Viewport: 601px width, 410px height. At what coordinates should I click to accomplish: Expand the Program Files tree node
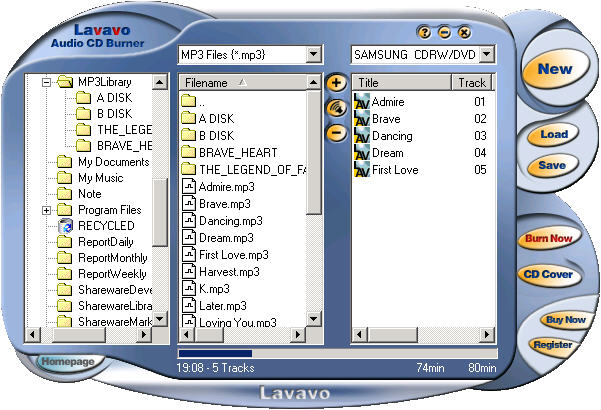pyautogui.click(x=46, y=210)
